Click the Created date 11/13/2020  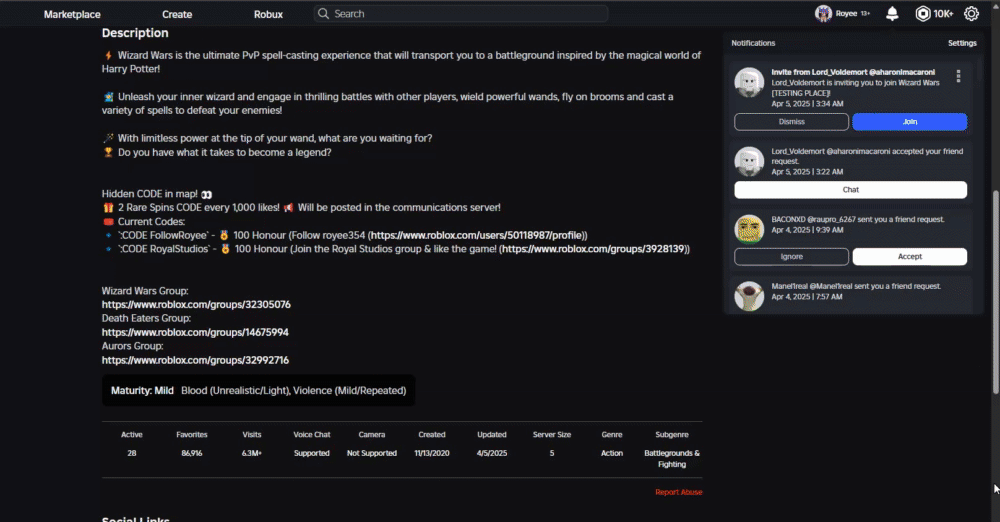point(432,453)
